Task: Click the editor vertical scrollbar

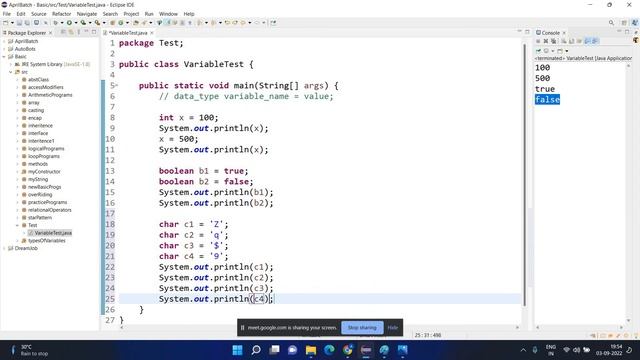Action: (x=525, y=175)
